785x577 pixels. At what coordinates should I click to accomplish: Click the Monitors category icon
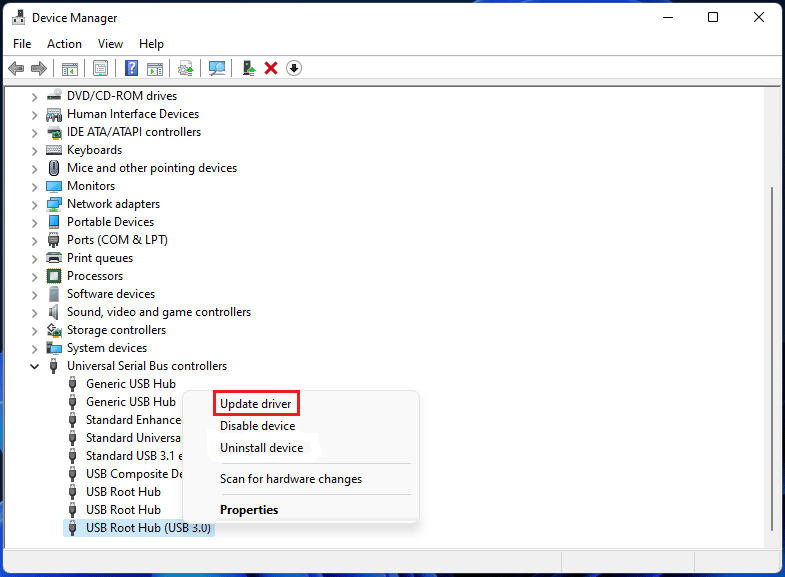pos(54,186)
